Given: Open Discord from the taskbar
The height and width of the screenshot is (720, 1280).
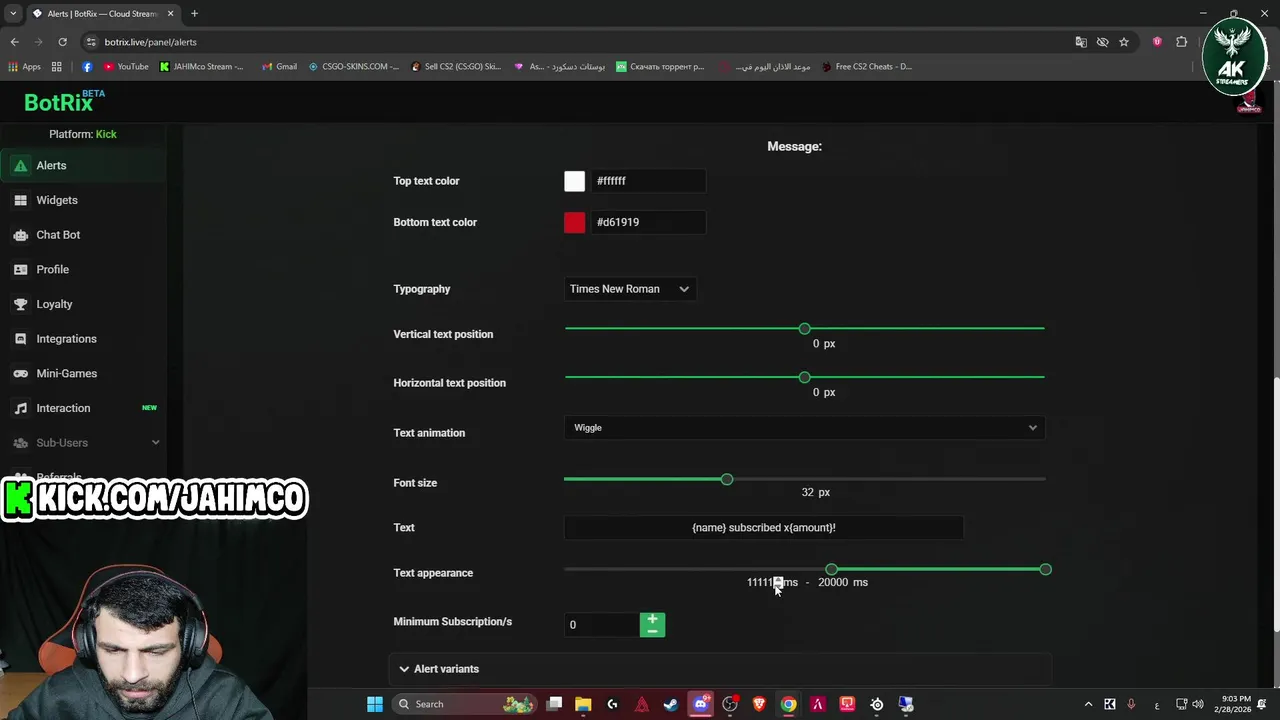Looking at the screenshot, I should pos(700,704).
